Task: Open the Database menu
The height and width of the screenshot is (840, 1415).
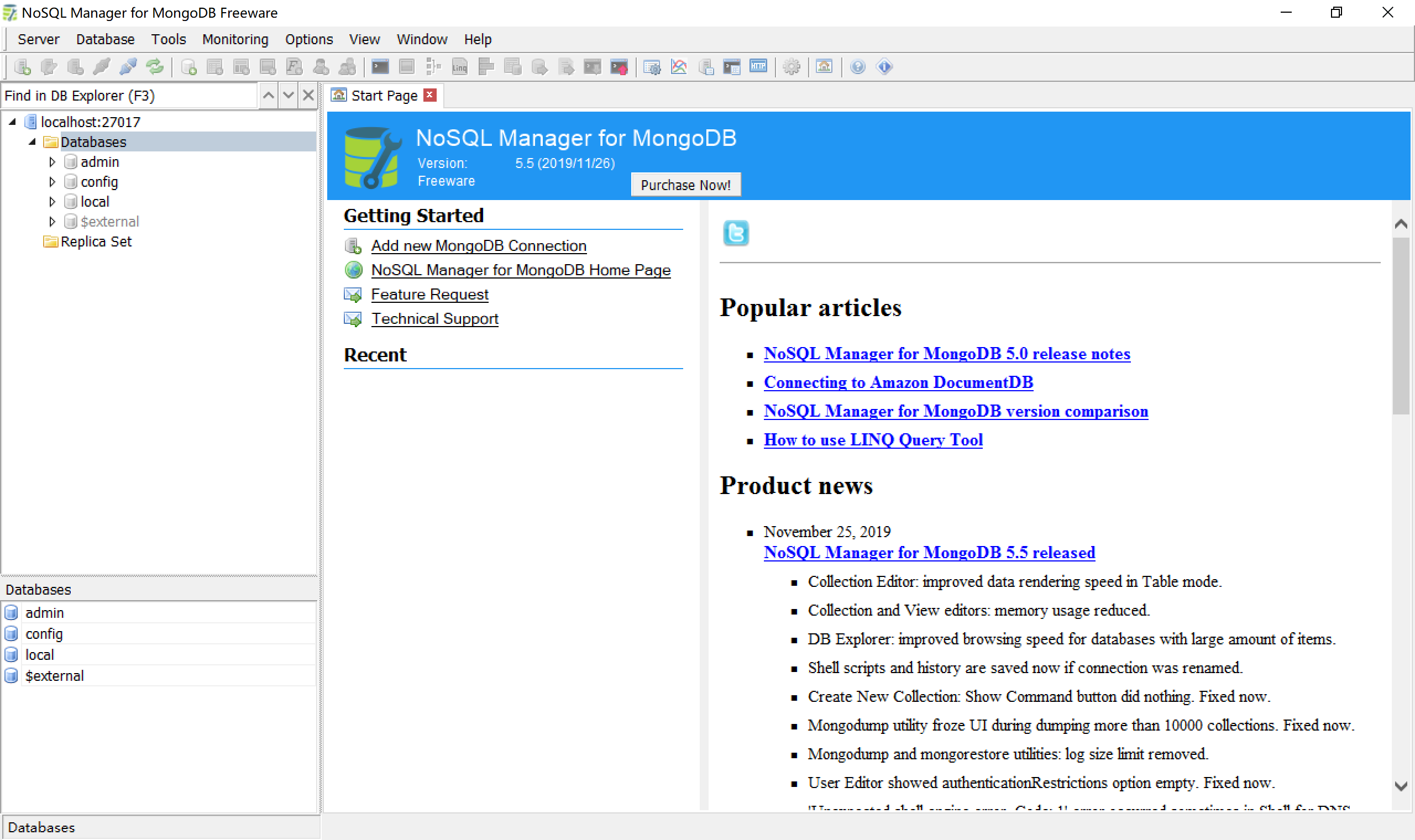Action: tap(105, 38)
